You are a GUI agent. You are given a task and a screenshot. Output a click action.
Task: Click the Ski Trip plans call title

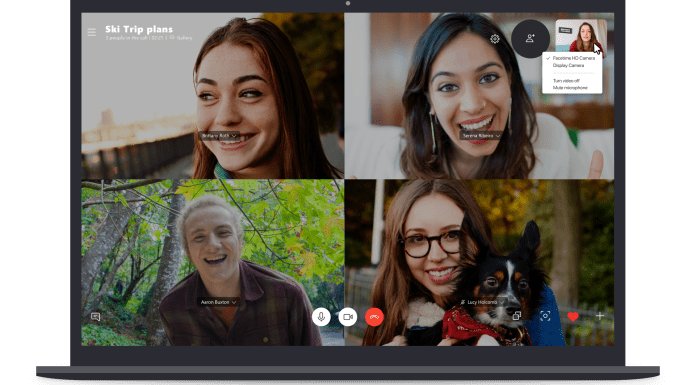click(139, 29)
